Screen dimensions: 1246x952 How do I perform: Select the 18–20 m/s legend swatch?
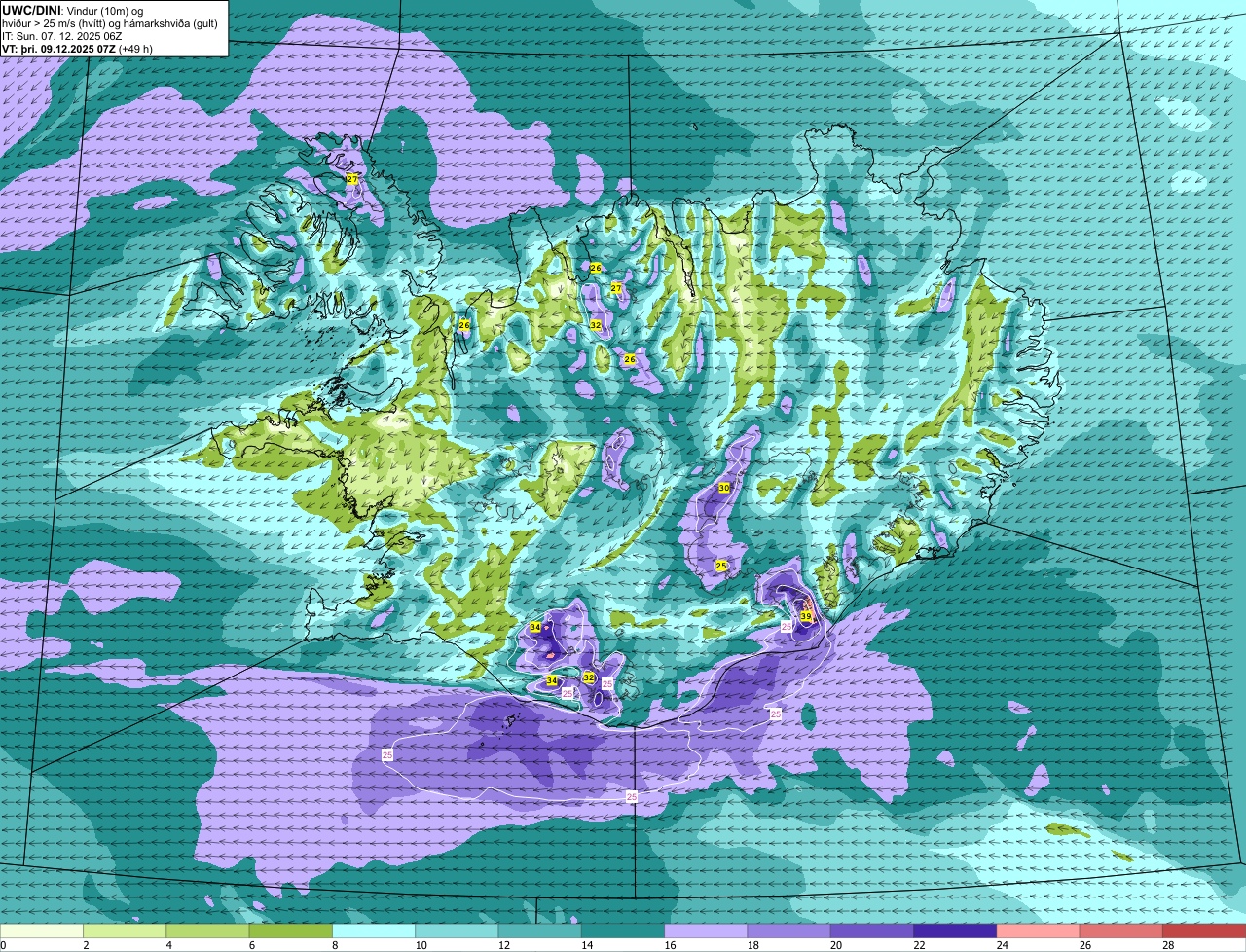point(789,931)
